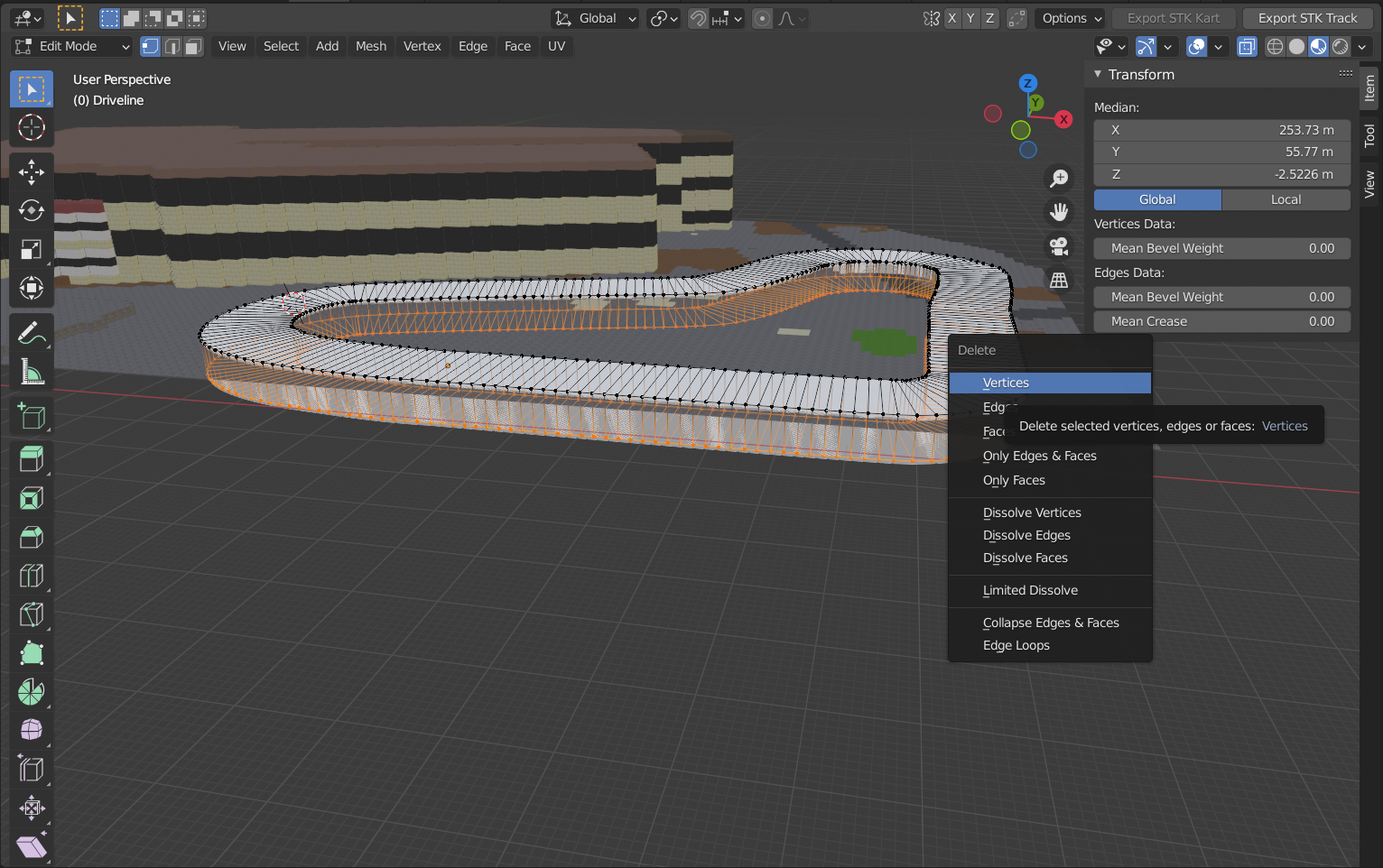Screen dimensions: 1383x868
Task: Click the 3D cursor tool
Action: click(x=32, y=127)
